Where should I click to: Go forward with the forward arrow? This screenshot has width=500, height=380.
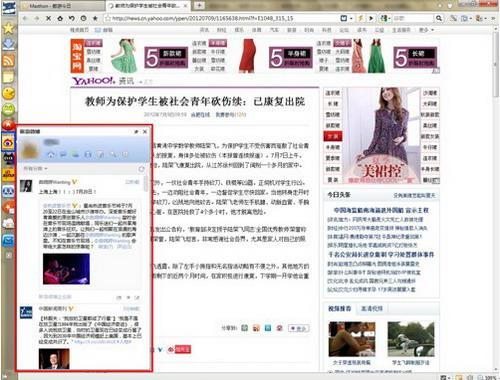37,18
